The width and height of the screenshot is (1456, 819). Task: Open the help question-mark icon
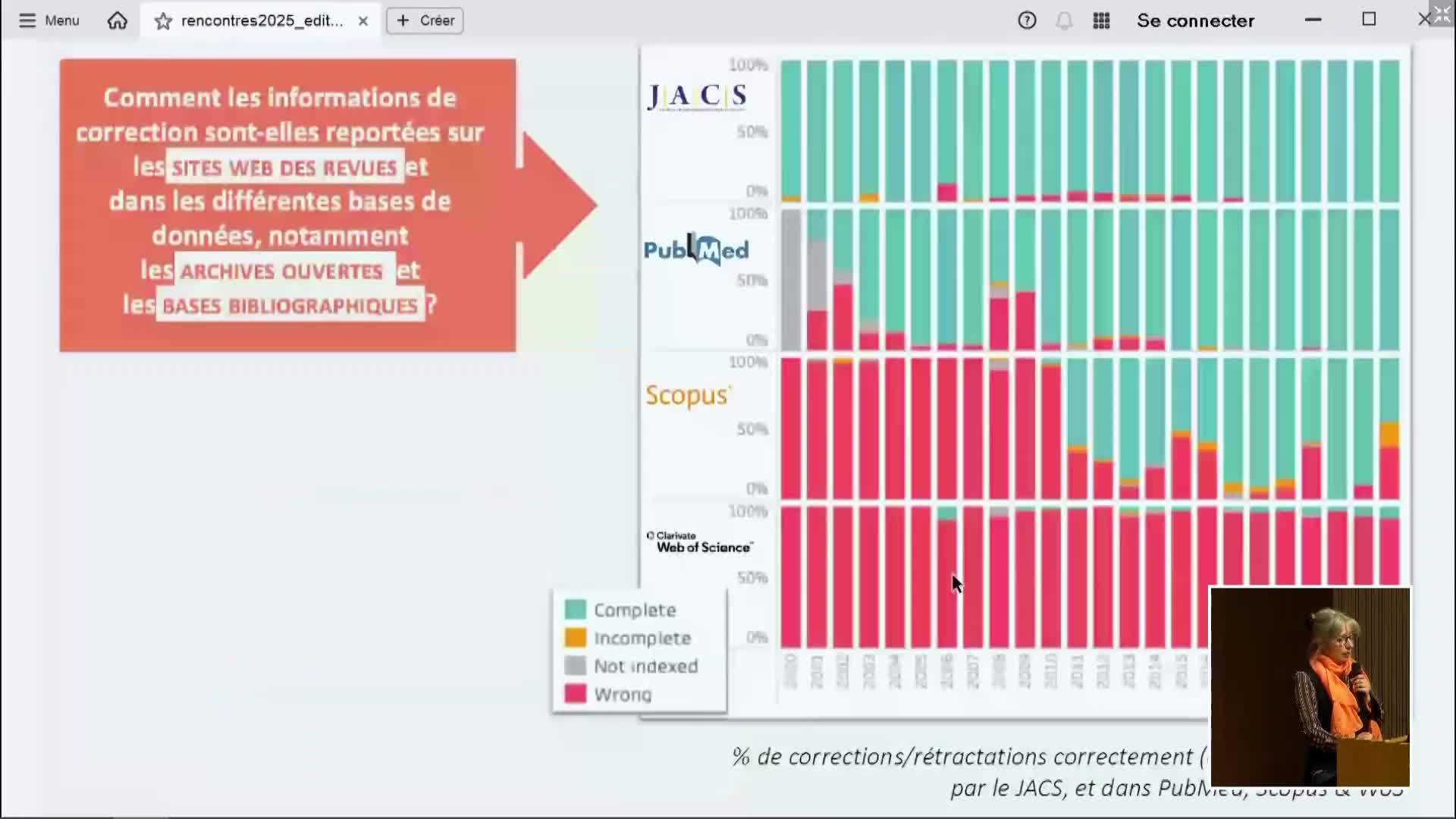click(1027, 20)
